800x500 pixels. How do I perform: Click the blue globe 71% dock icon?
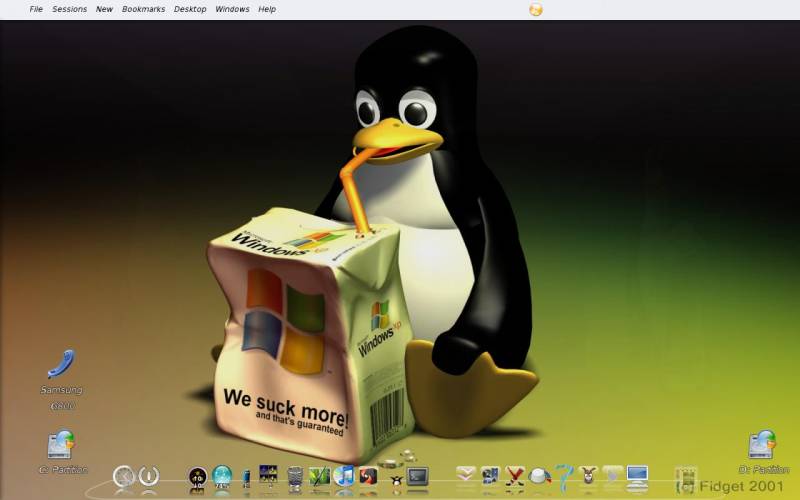click(222, 477)
